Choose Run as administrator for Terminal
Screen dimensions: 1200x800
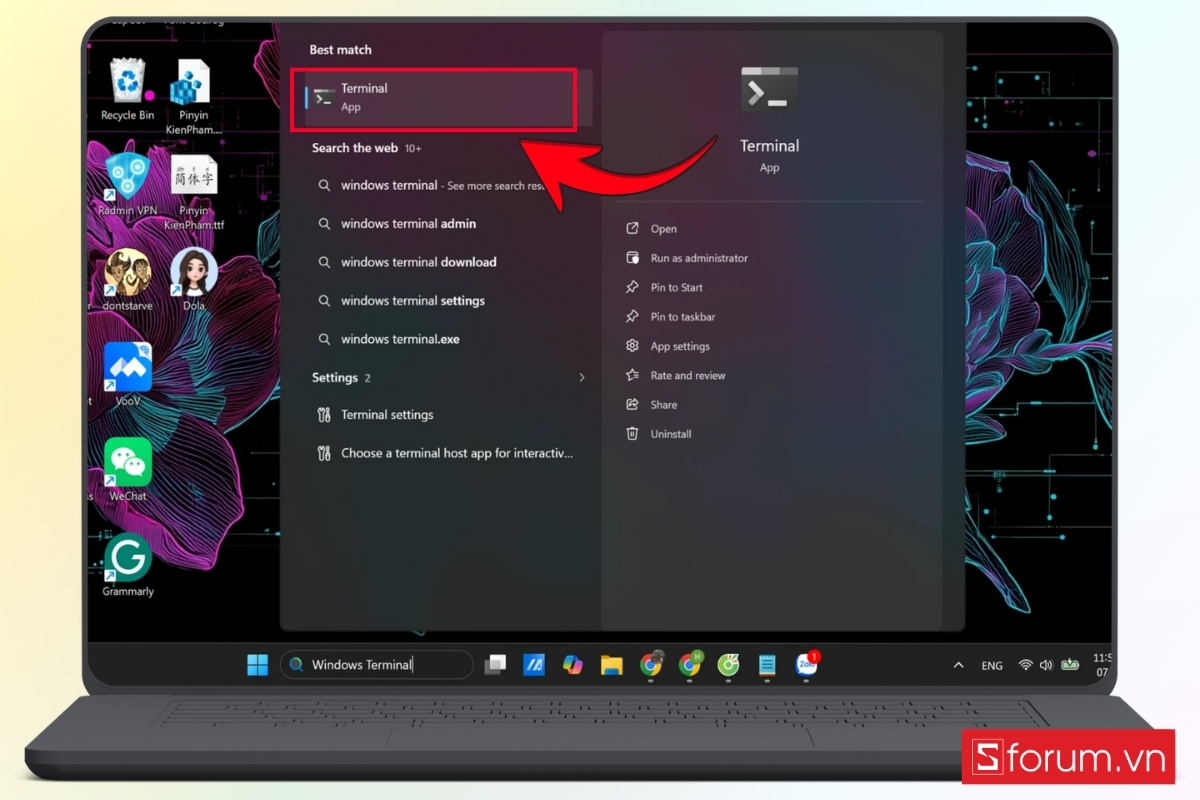pyautogui.click(x=686, y=258)
